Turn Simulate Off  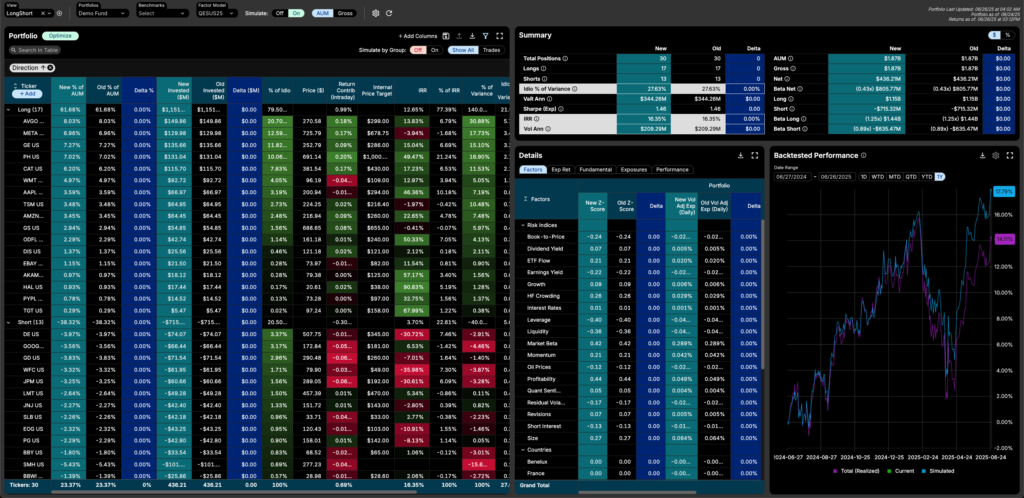click(x=279, y=13)
